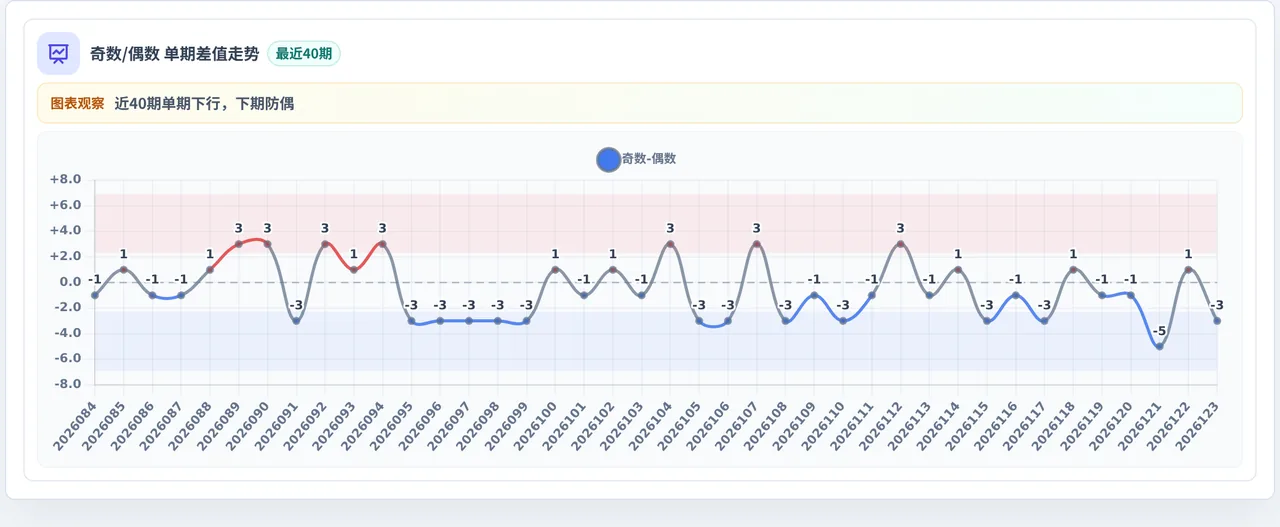Click the -5 data point at 2026121
Image resolution: width=1280 pixels, height=527 pixels.
pos(1159,346)
